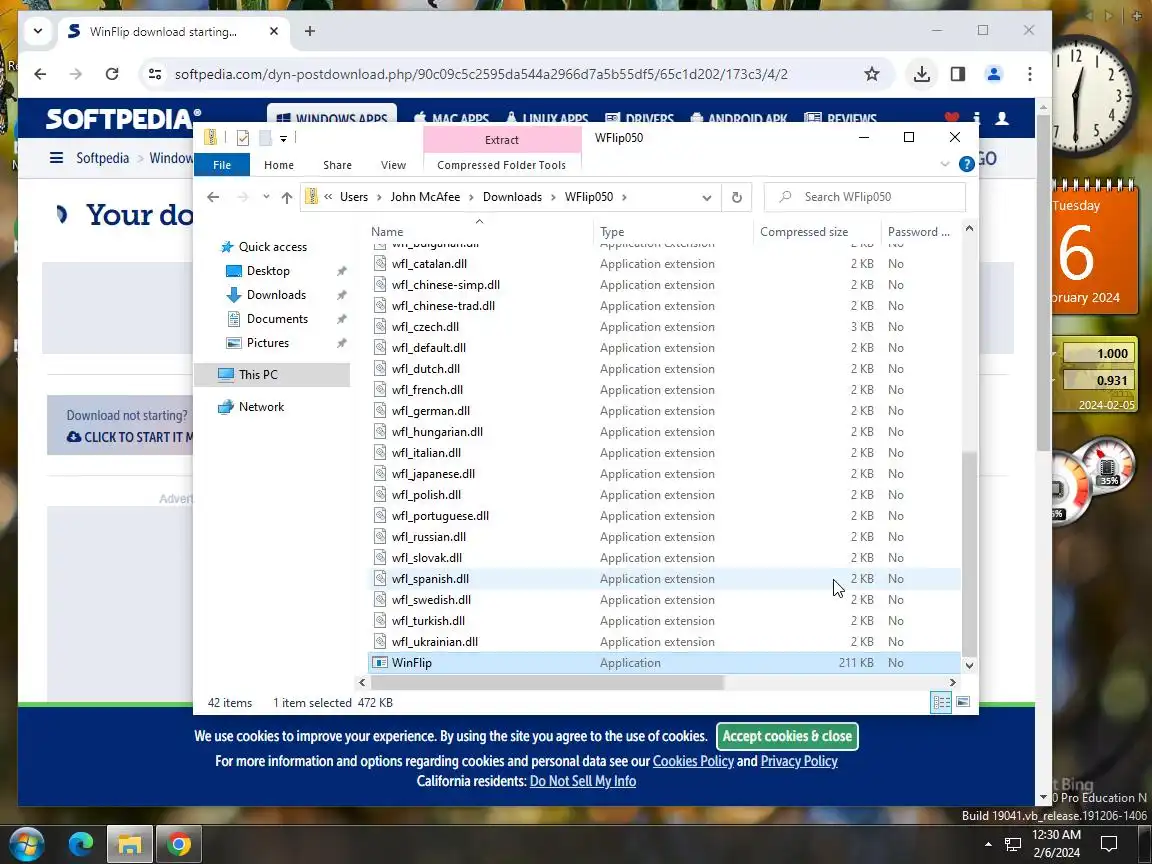This screenshot has height=864, width=1152.
Task: Click John McAfee in the address breadcrumb
Action: (425, 197)
